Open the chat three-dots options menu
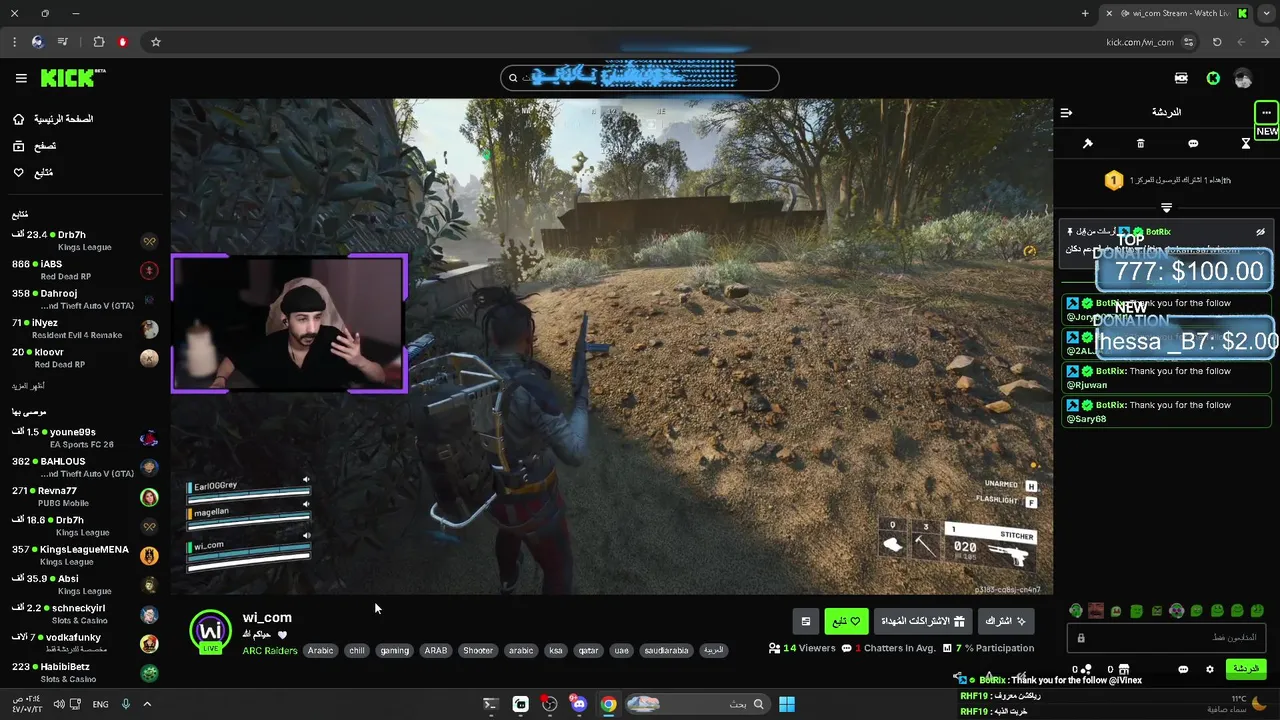 tap(1266, 112)
